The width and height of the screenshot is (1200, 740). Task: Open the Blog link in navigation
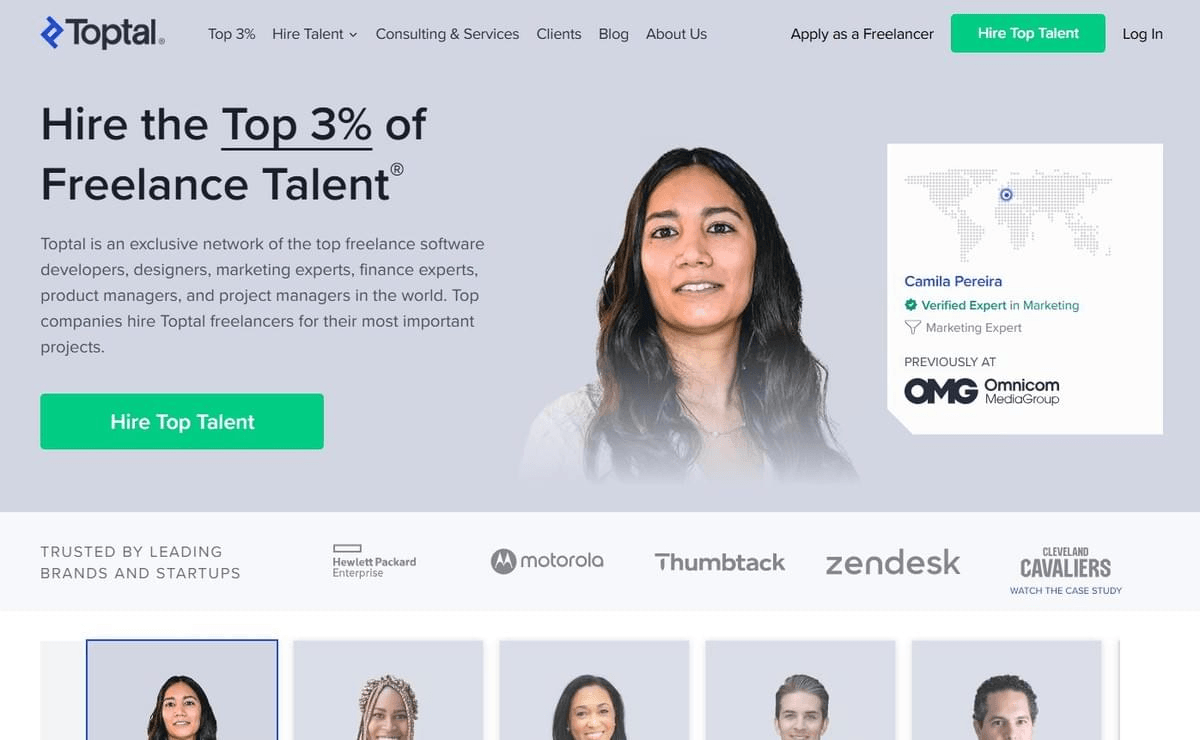pos(613,34)
